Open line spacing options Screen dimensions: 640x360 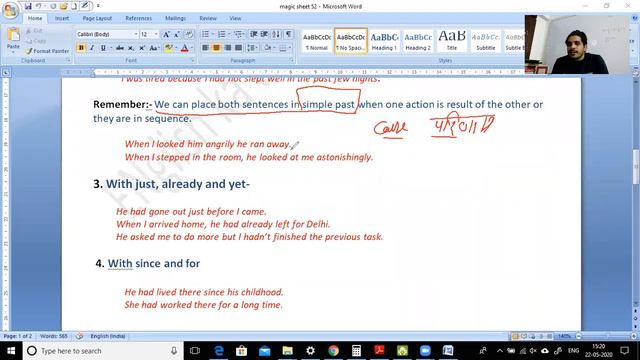click(x=252, y=48)
